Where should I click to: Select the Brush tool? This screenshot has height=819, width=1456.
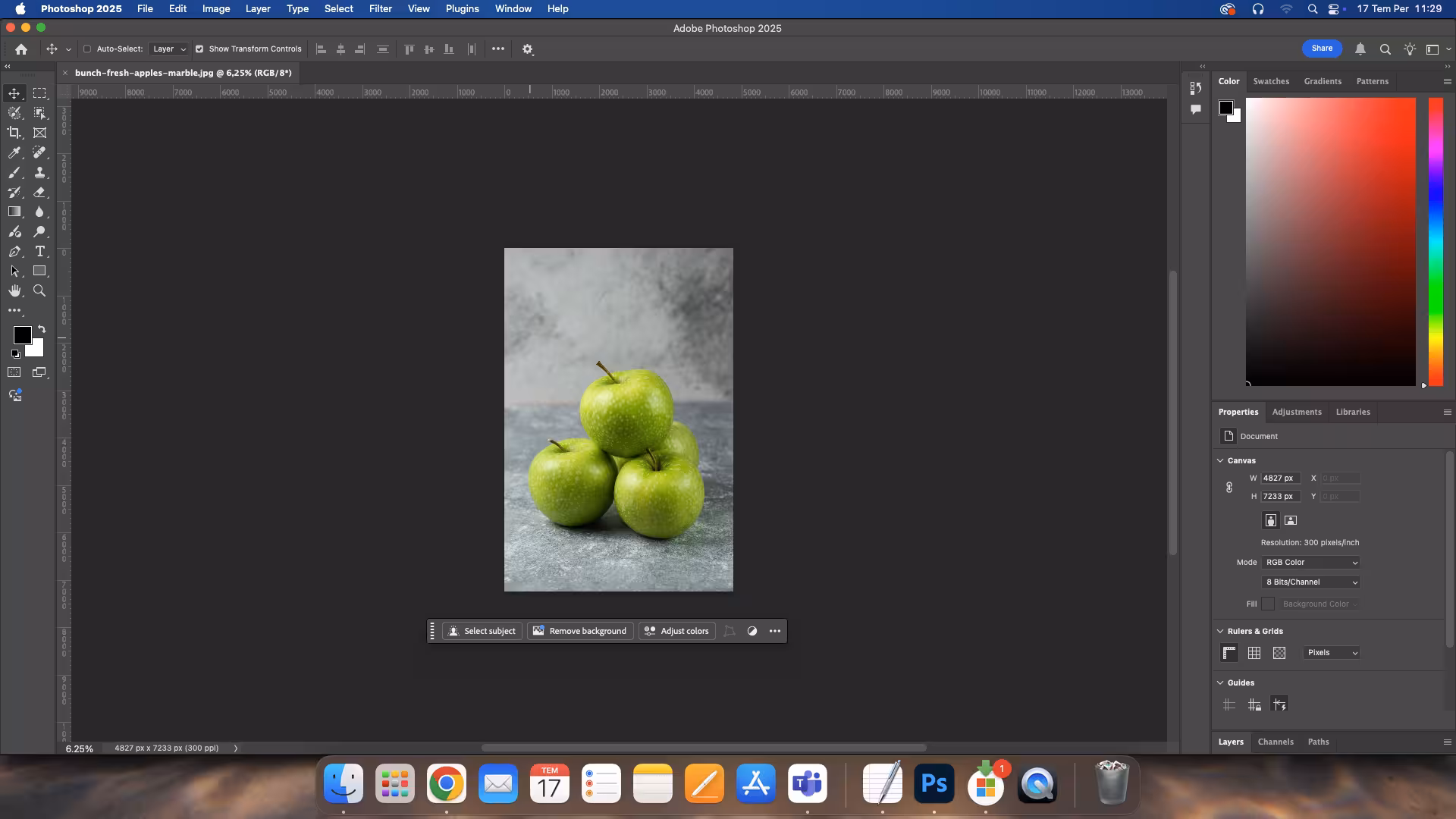coord(14,172)
